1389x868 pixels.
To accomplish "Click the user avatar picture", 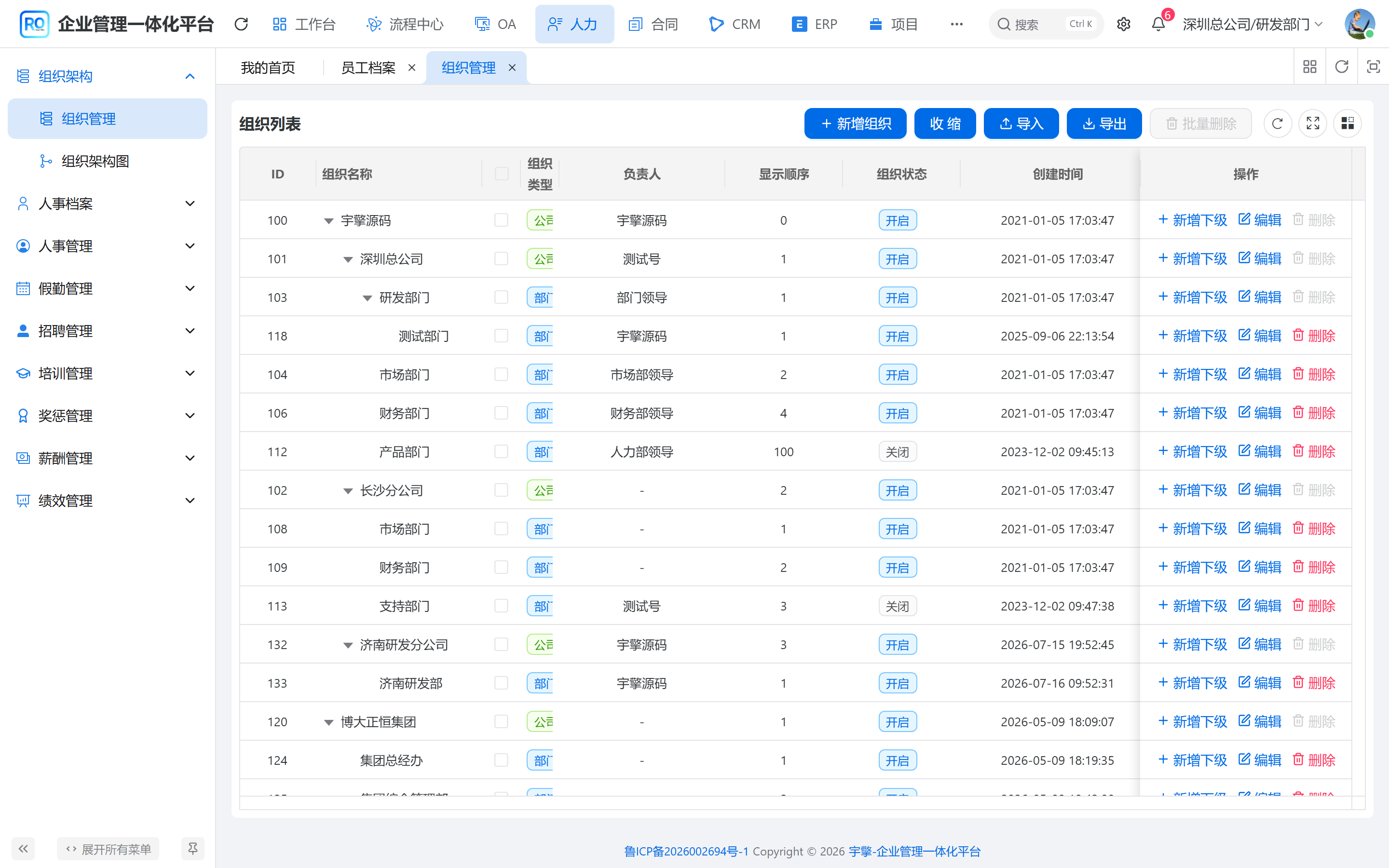I will (1359, 24).
